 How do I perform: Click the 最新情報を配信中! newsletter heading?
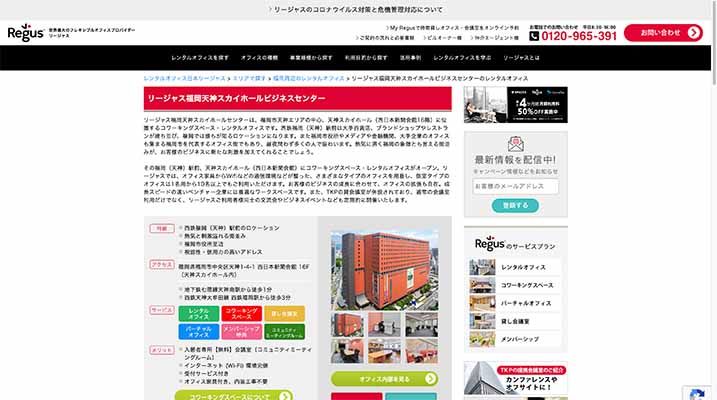click(x=515, y=160)
